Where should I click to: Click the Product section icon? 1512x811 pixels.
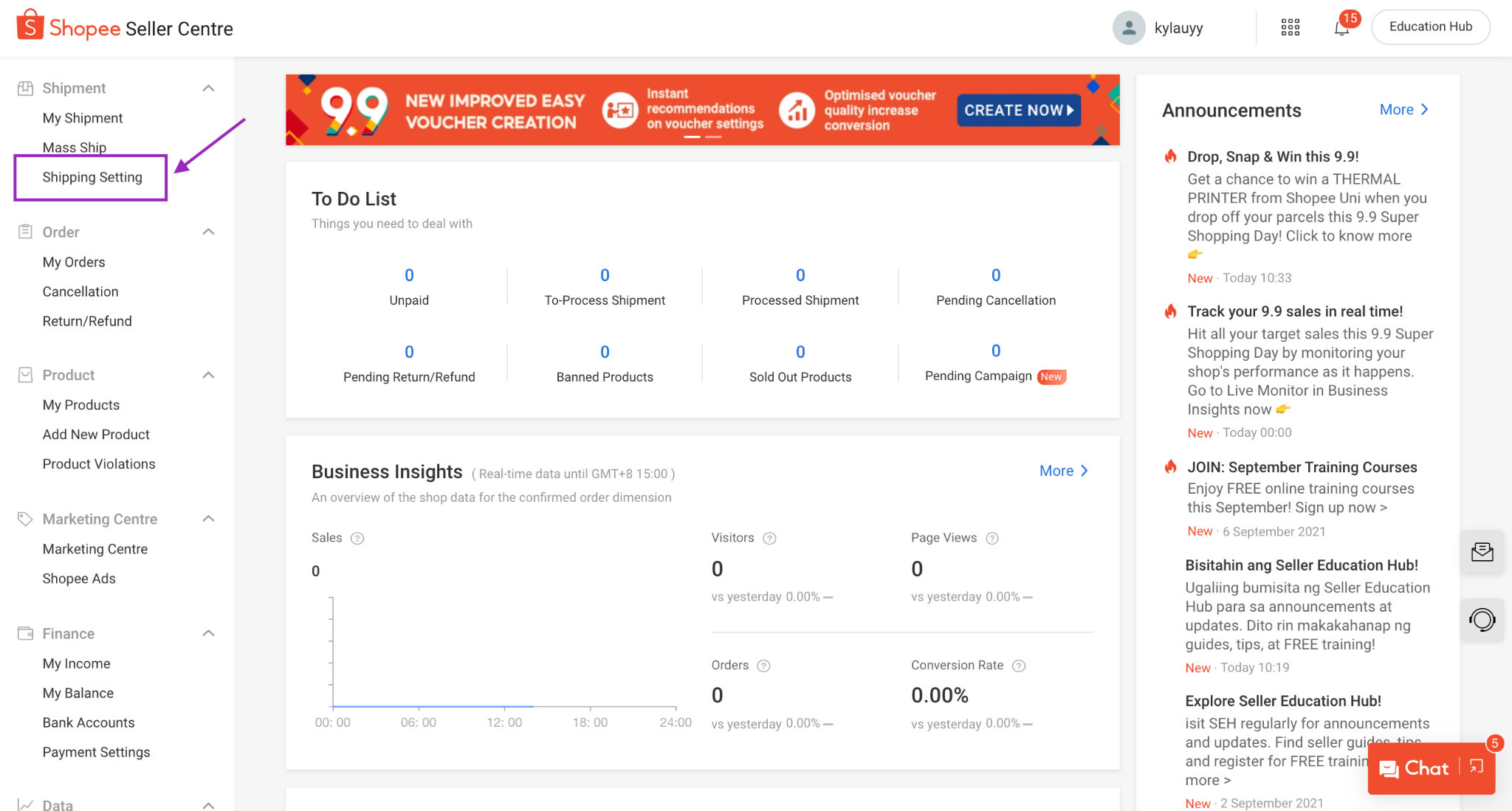(25, 375)
